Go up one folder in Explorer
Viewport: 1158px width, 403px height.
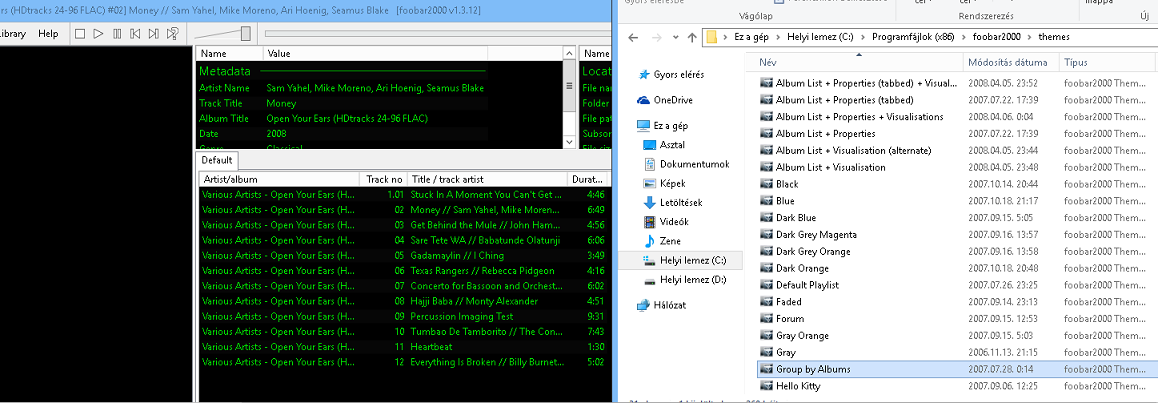[x=691, y=37]
